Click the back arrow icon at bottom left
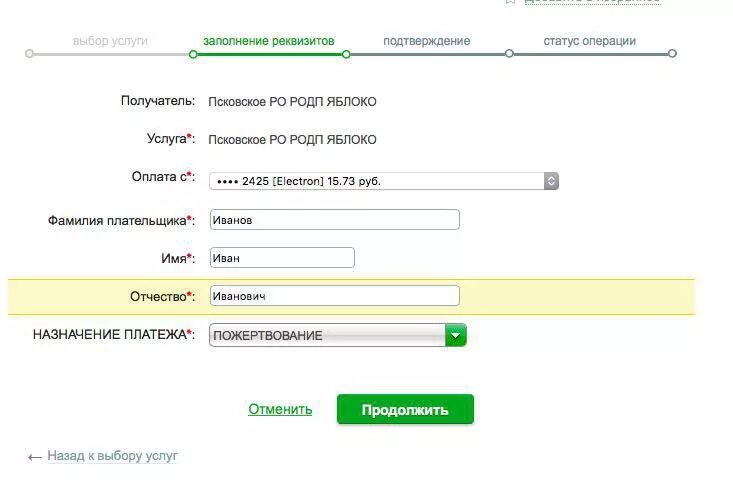The height and width of the screenshot is (482, 733). point(35,457)
